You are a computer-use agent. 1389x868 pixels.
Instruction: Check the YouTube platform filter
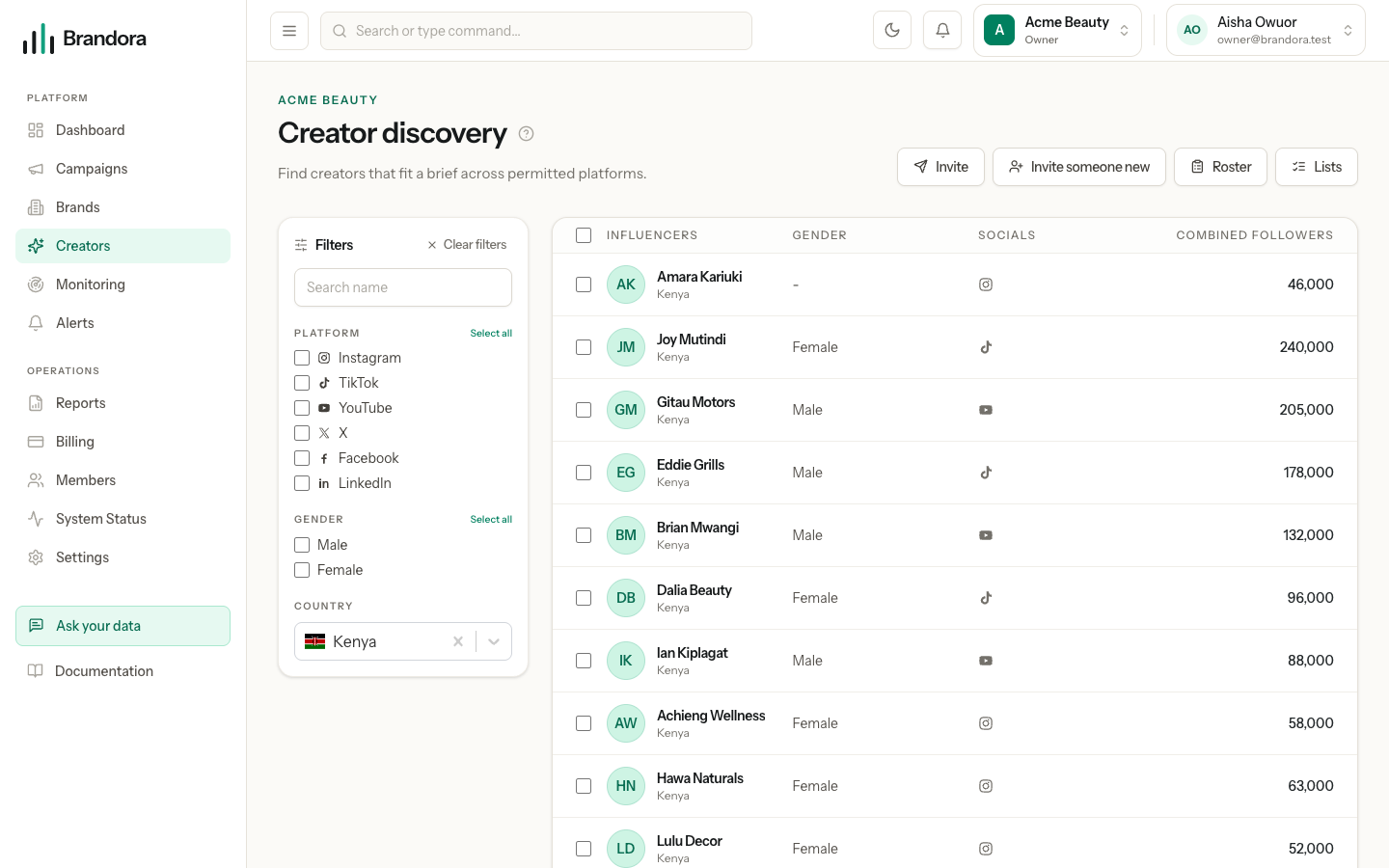pyautogui.click(x=302, y=408)
